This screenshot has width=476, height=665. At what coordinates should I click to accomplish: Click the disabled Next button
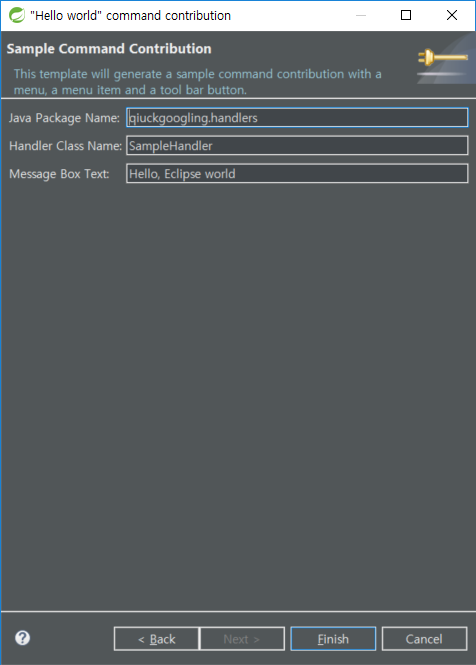pyautogui.click(x=242, y=639)
